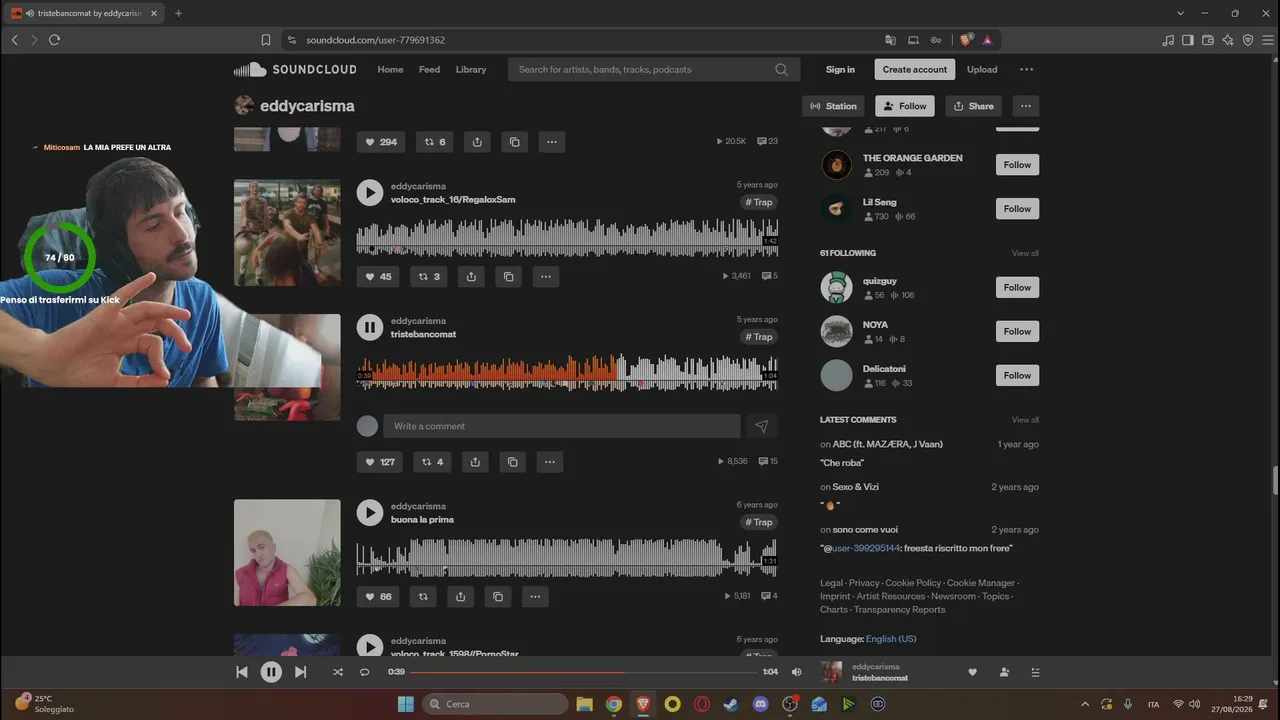Screen dimensions: 1280x720
Task: Seek in the bottom player progress bar
Action: click(584, 672)
